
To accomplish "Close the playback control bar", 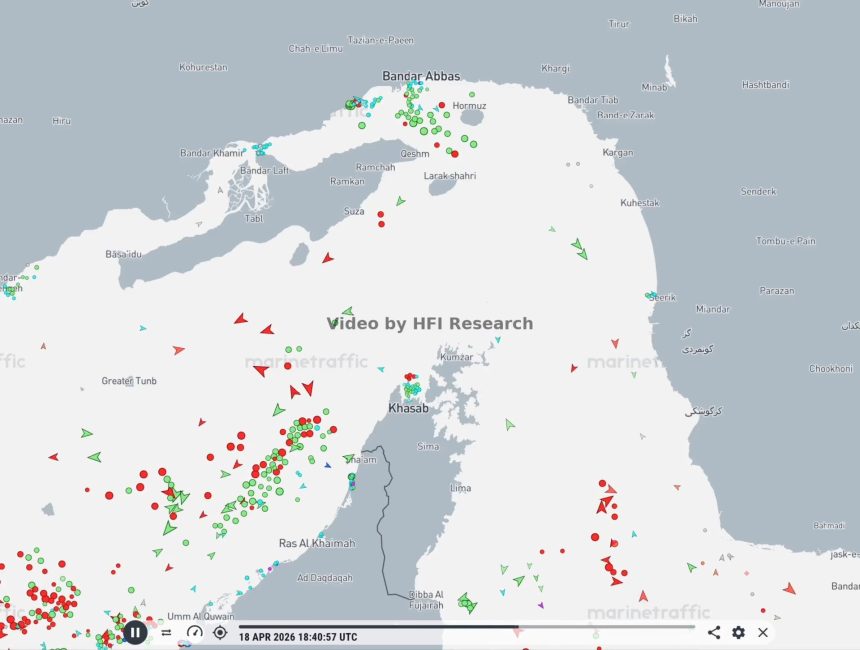I will point(763,632).
